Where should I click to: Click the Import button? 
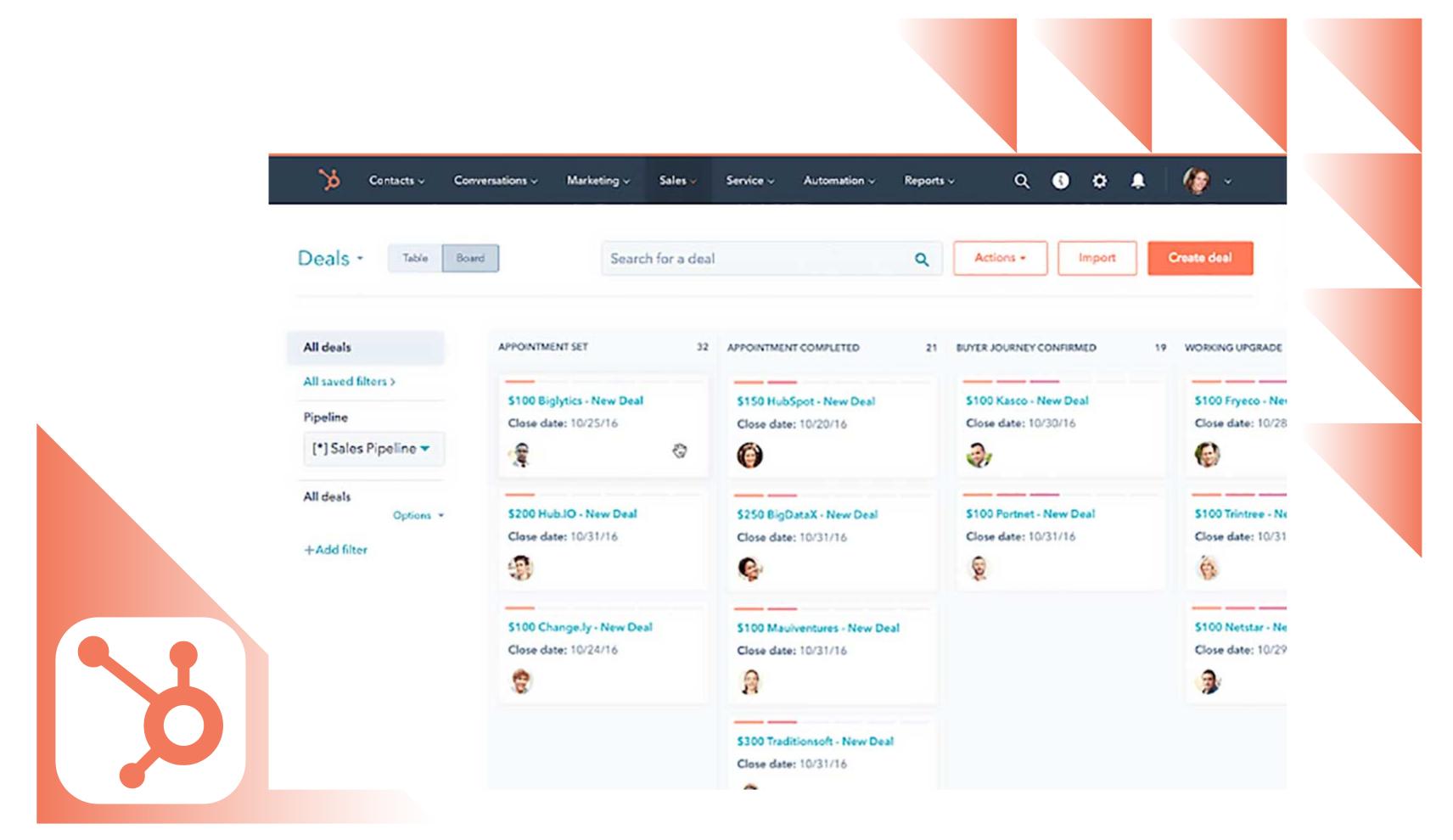[1097, 258]
